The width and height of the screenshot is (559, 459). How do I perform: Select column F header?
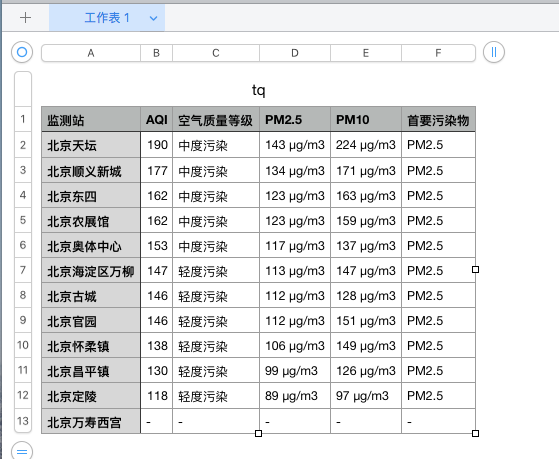point(439,53)
